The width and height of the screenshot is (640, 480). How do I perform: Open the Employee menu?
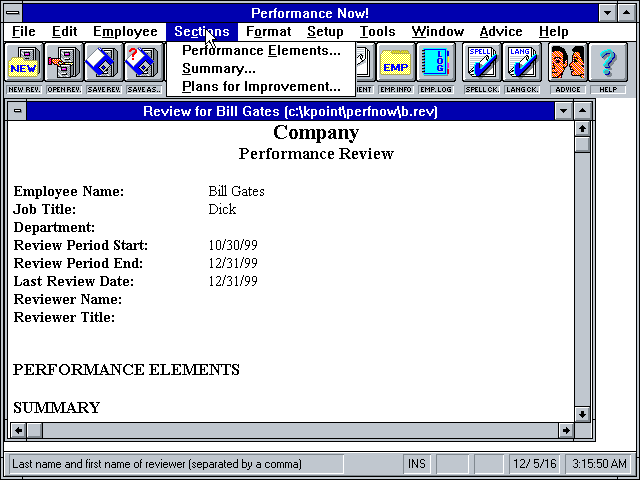click(125, 31)
